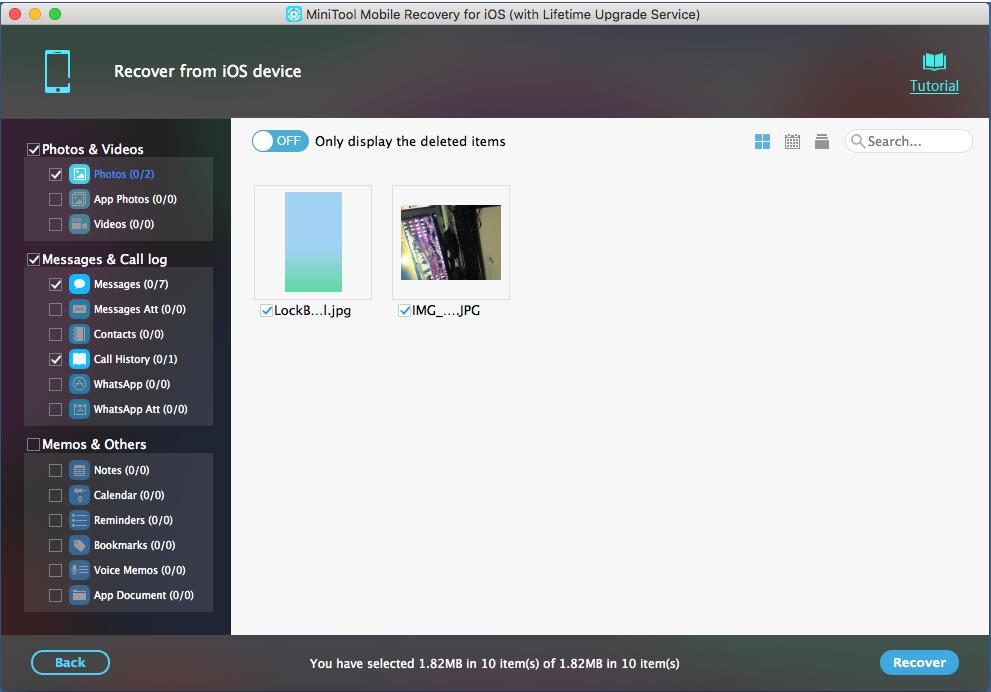Screen dimensions: 991x692
Task: Check the Bookmarks (0/0) checkbox
Action: (x=56, y=545)
